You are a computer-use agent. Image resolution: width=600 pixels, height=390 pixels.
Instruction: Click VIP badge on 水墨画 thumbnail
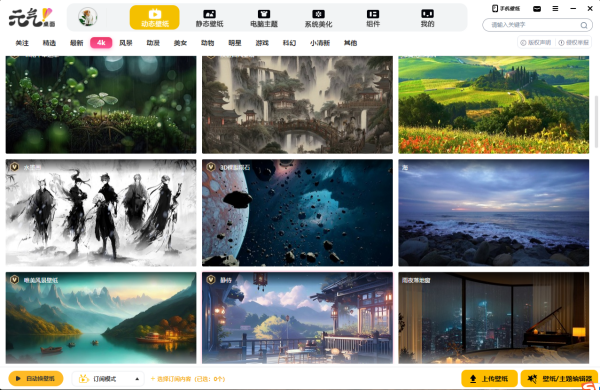coord(14,167)
